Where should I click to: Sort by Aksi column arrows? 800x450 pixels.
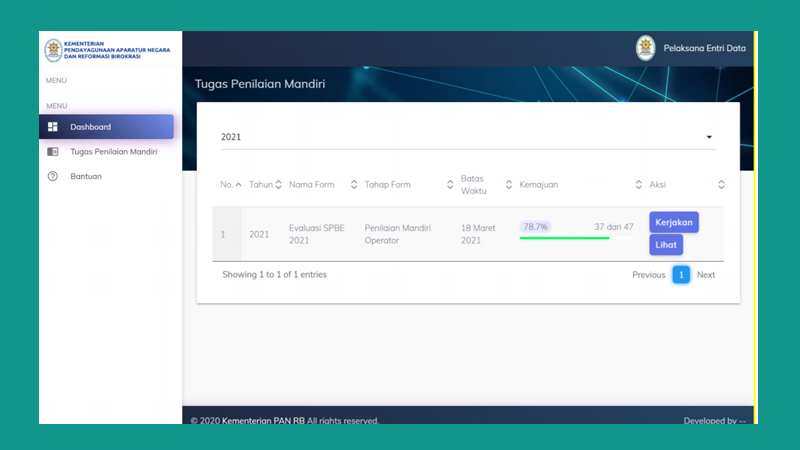point(721,185)
